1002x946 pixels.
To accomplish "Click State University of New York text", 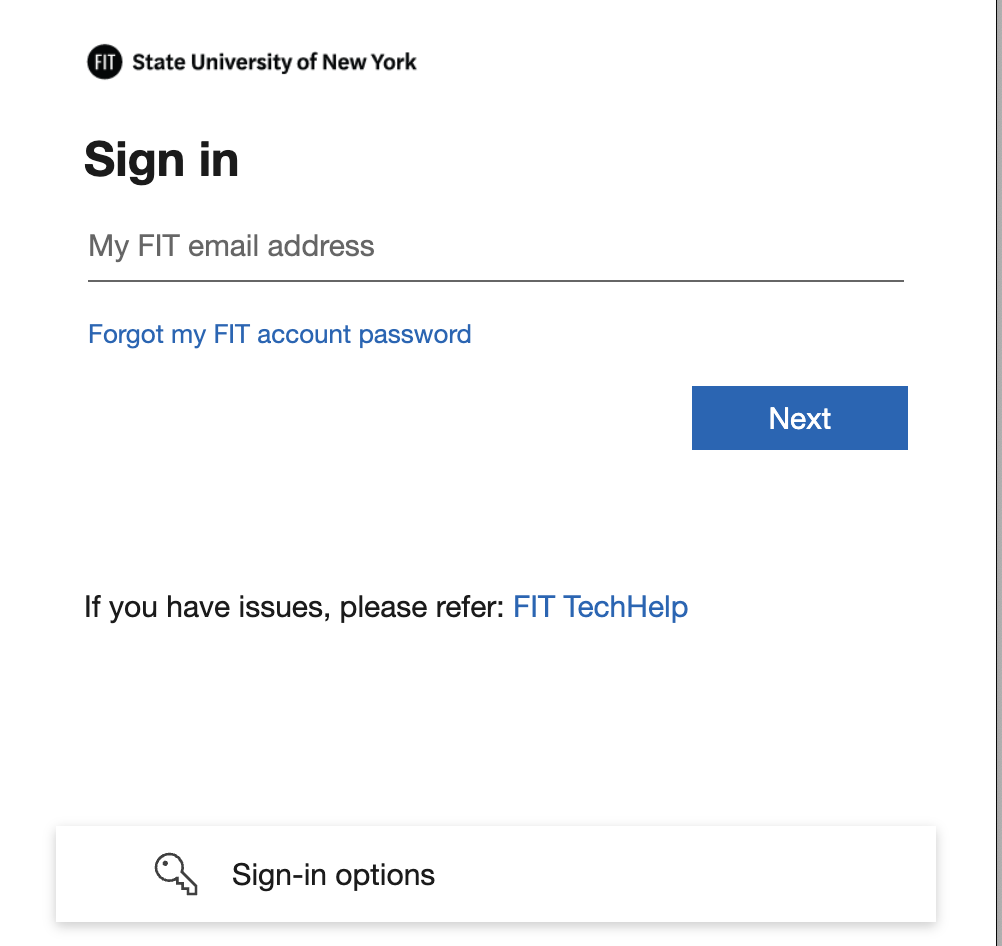I will coord(275,62).
